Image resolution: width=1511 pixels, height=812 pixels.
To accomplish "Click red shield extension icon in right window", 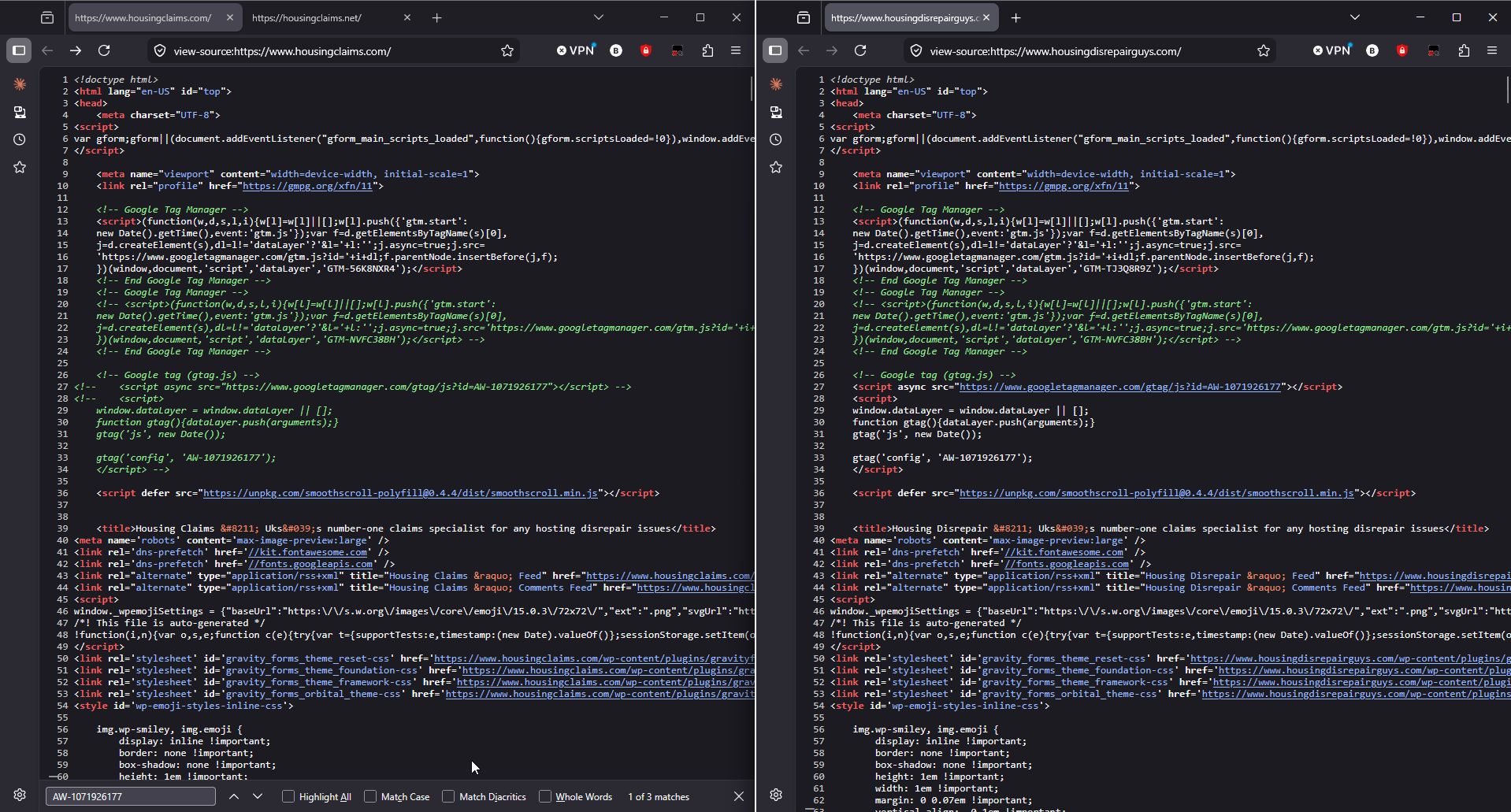I will pyautogui.click(x=1402, y=50).
